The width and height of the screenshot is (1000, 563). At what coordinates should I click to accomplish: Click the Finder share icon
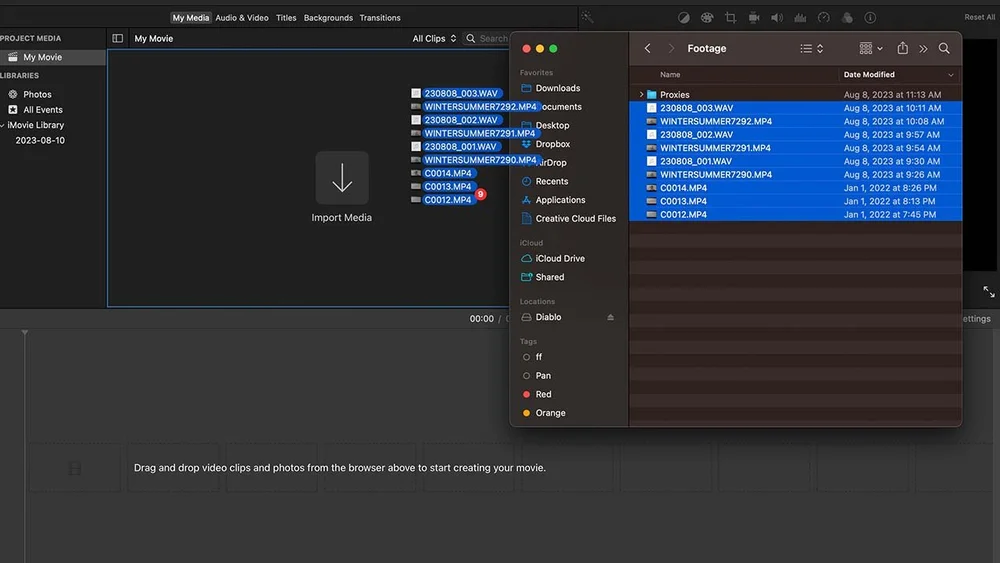pyautogui.click(x=902, y=48)
